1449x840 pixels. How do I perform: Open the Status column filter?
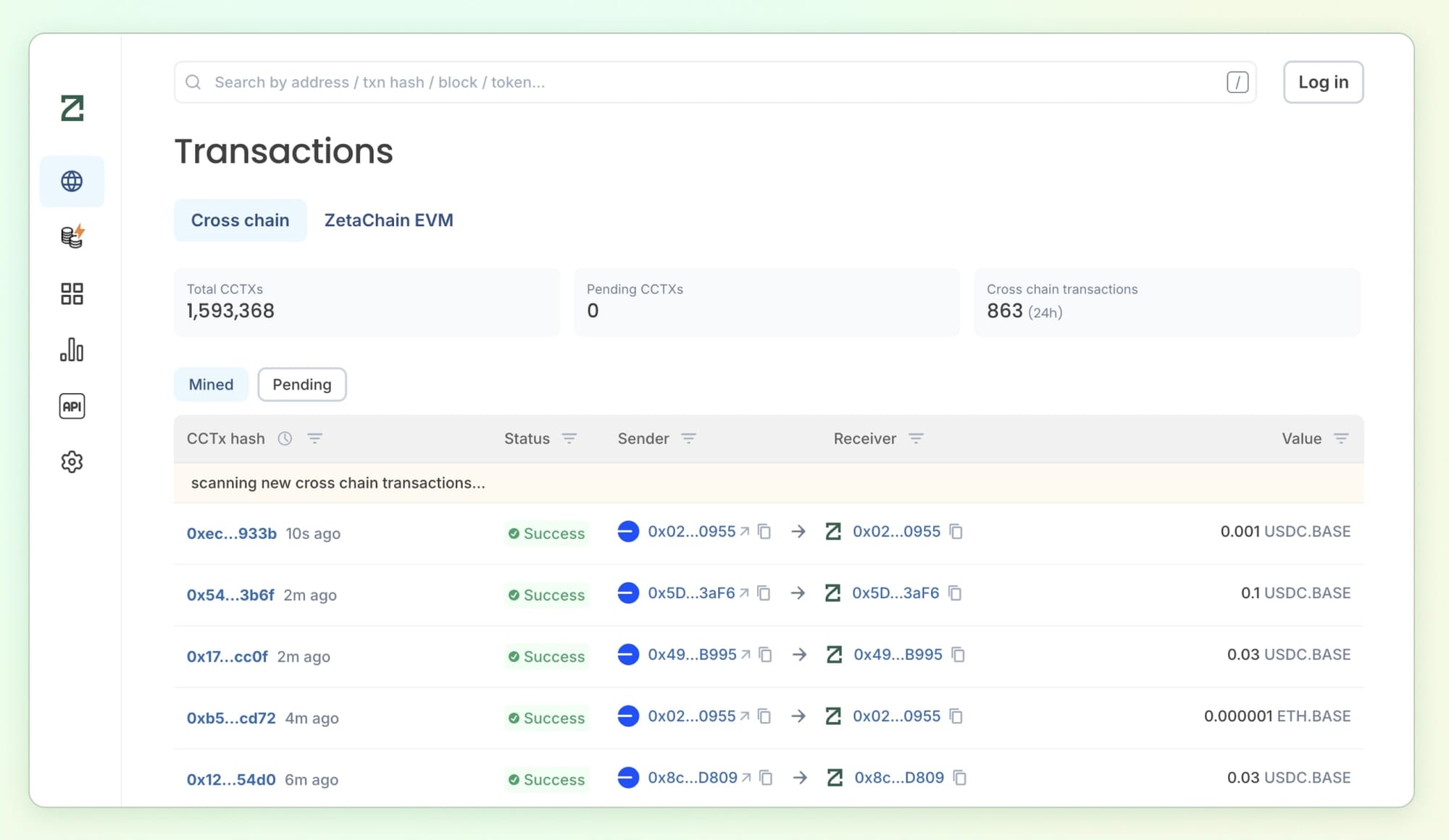[569, 438]
